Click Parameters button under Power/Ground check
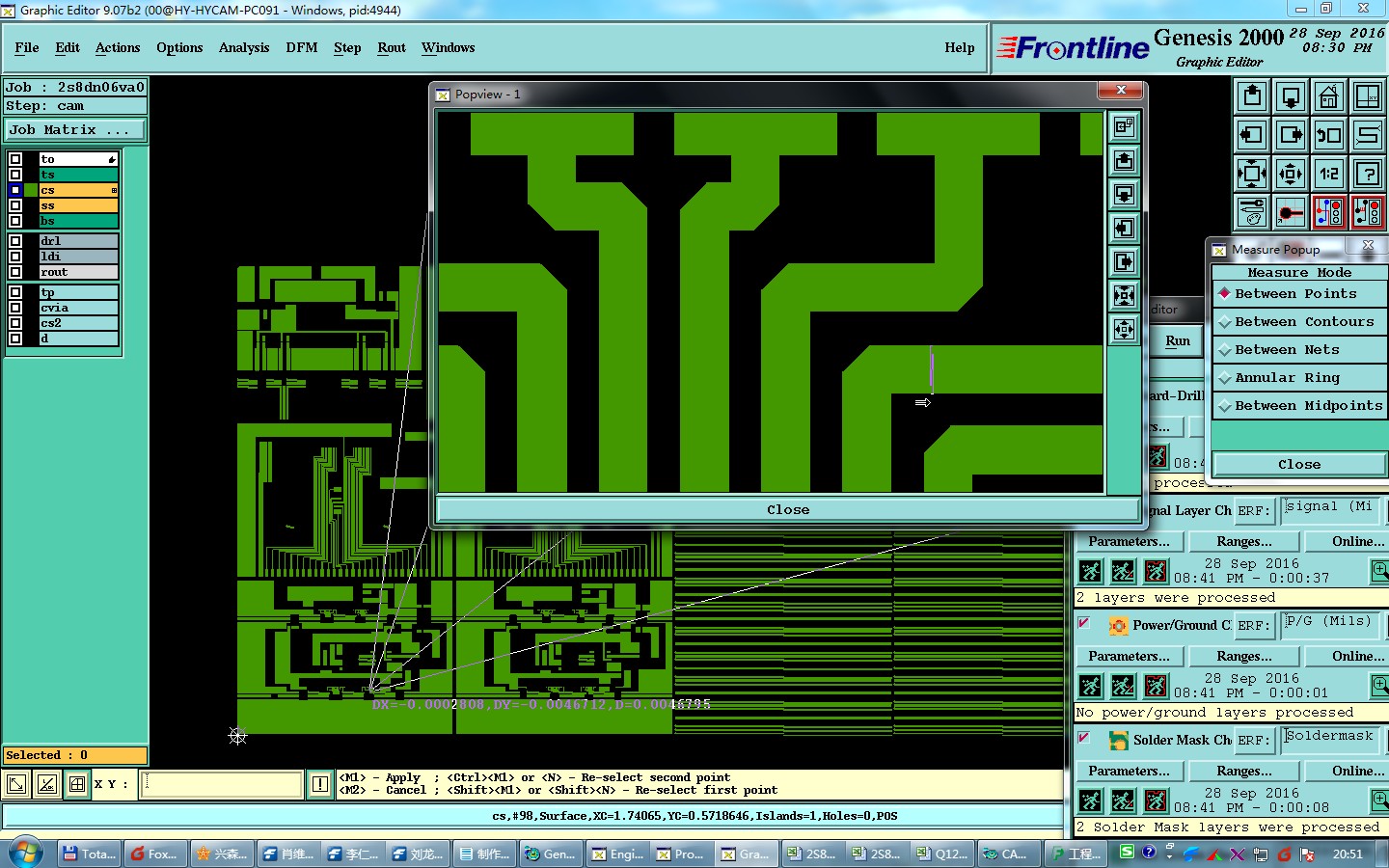The image size is (1389, 868). 1129,656
